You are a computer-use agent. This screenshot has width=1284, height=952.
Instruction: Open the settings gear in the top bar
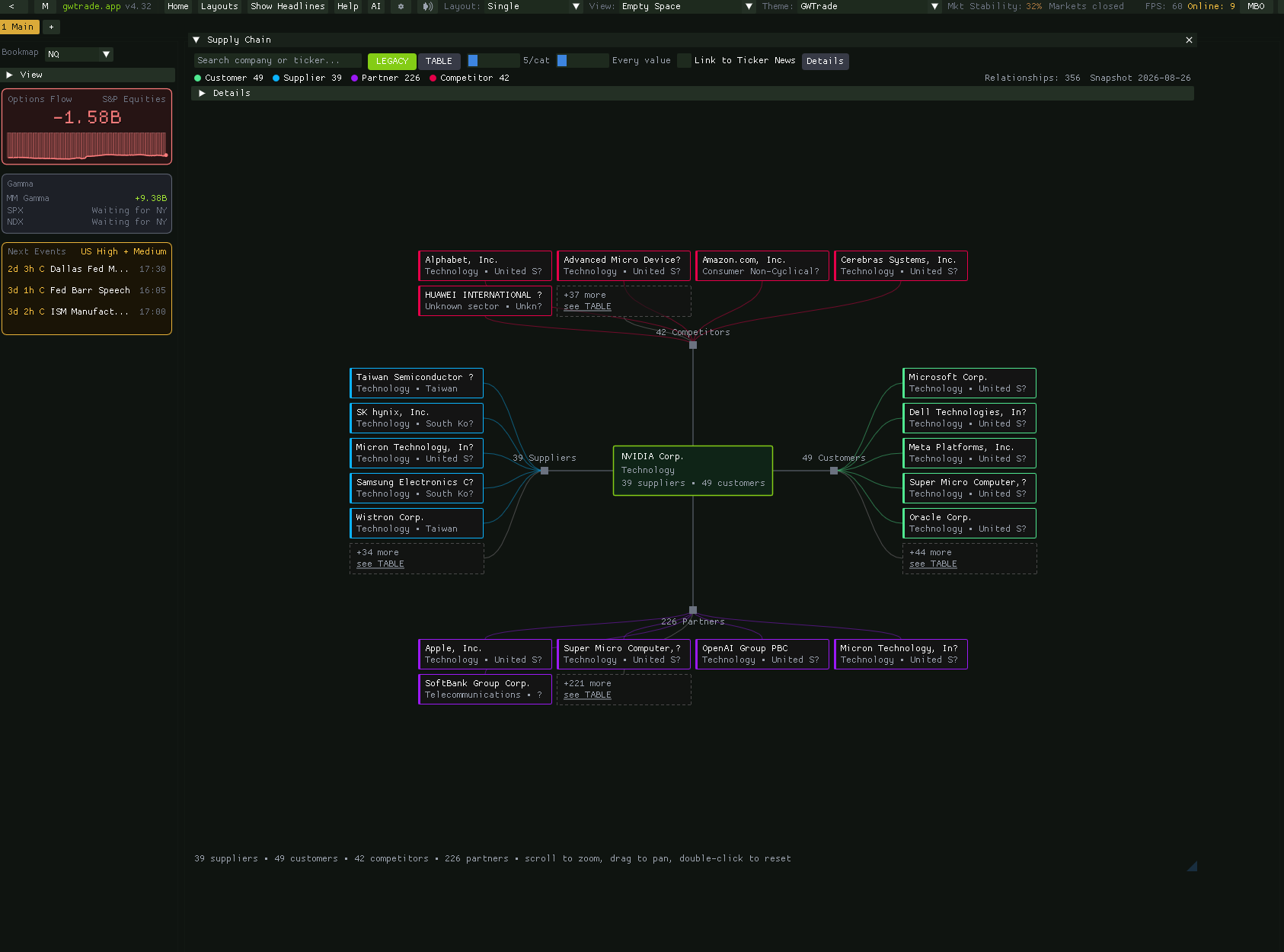(x=401, y=6)
